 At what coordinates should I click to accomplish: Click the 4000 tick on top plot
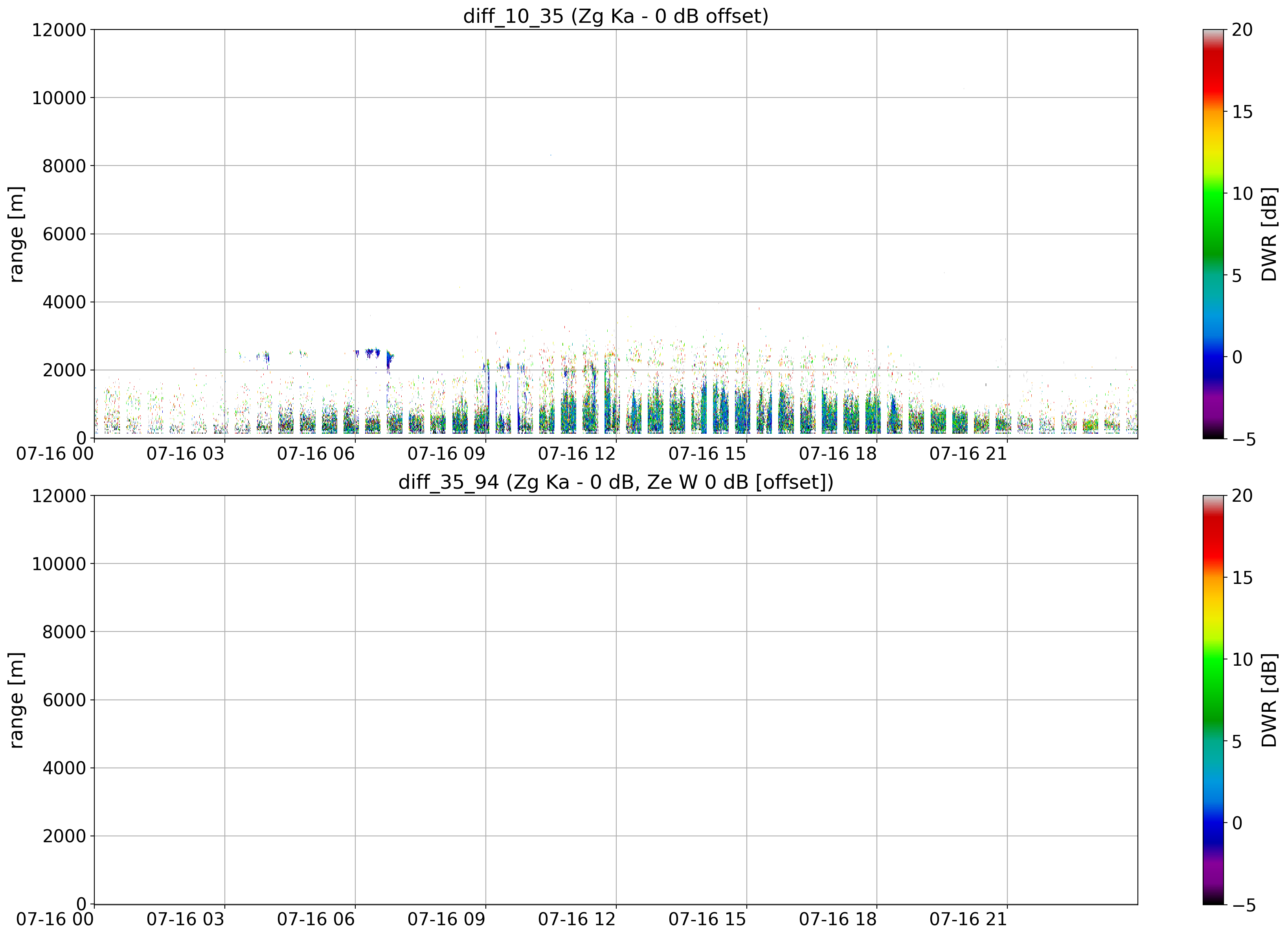point(64,302)
